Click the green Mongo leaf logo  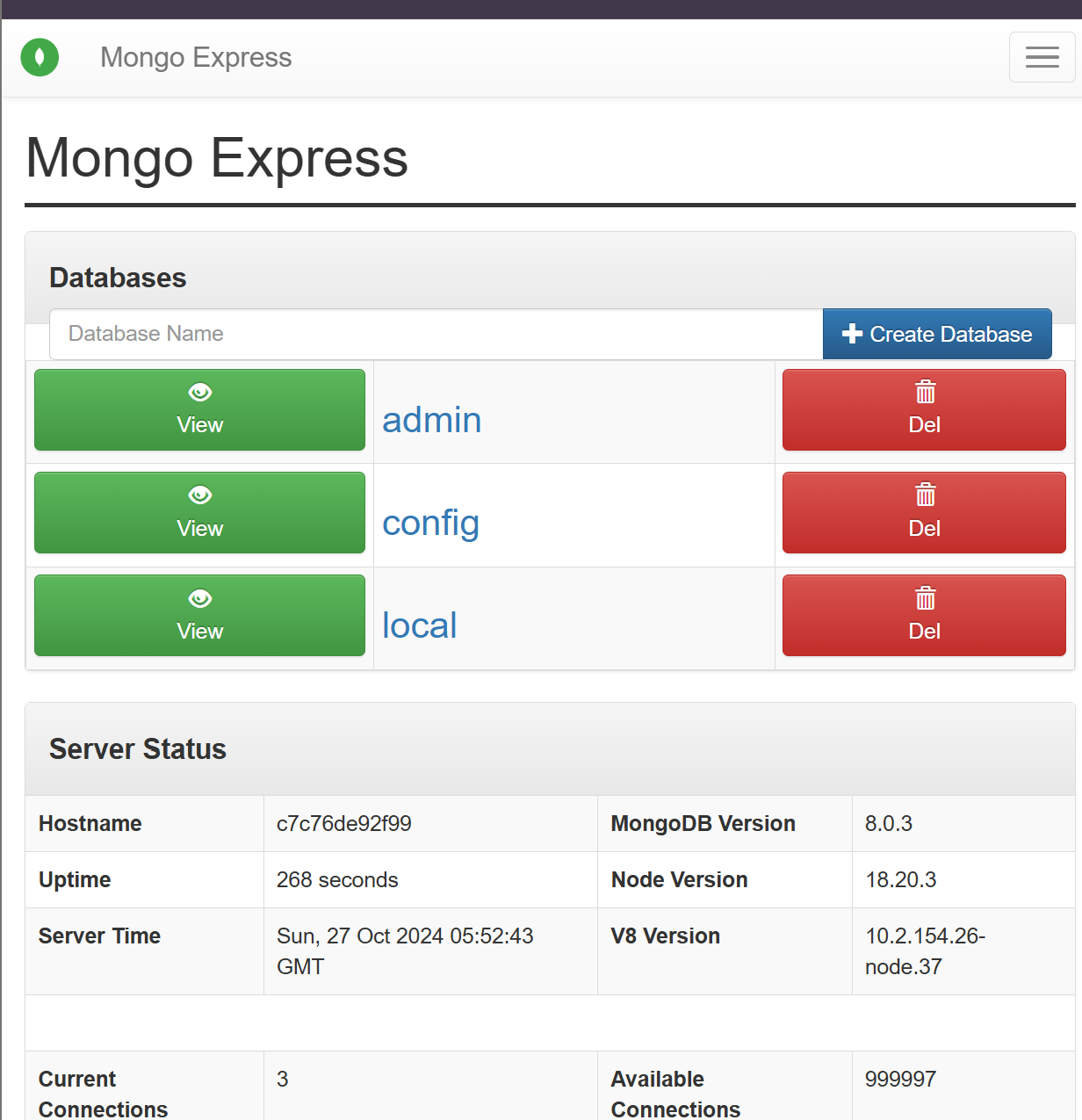[40, 58]
